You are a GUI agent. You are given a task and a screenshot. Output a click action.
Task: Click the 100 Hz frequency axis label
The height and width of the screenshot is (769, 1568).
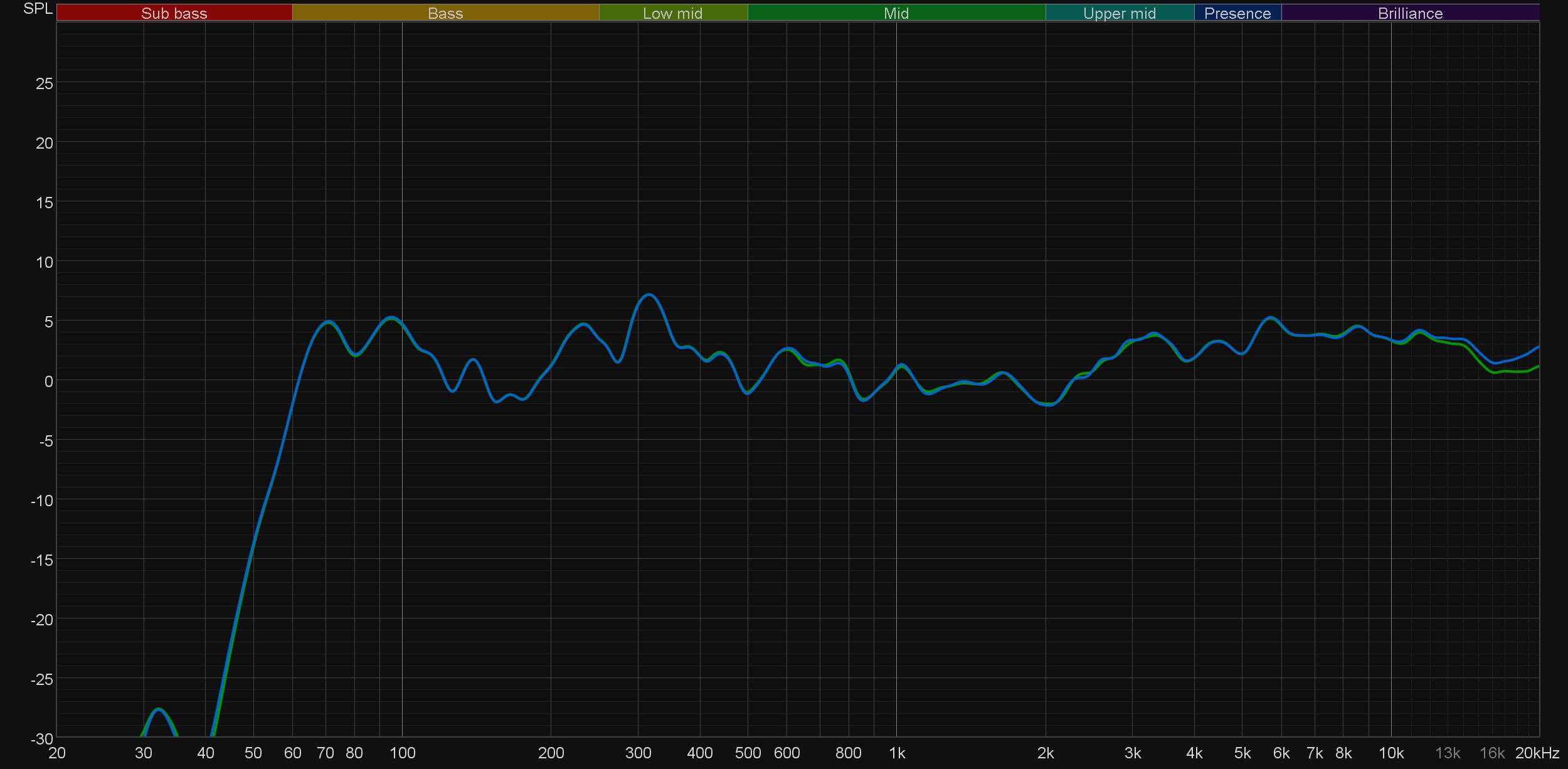[x=402, y=753]
